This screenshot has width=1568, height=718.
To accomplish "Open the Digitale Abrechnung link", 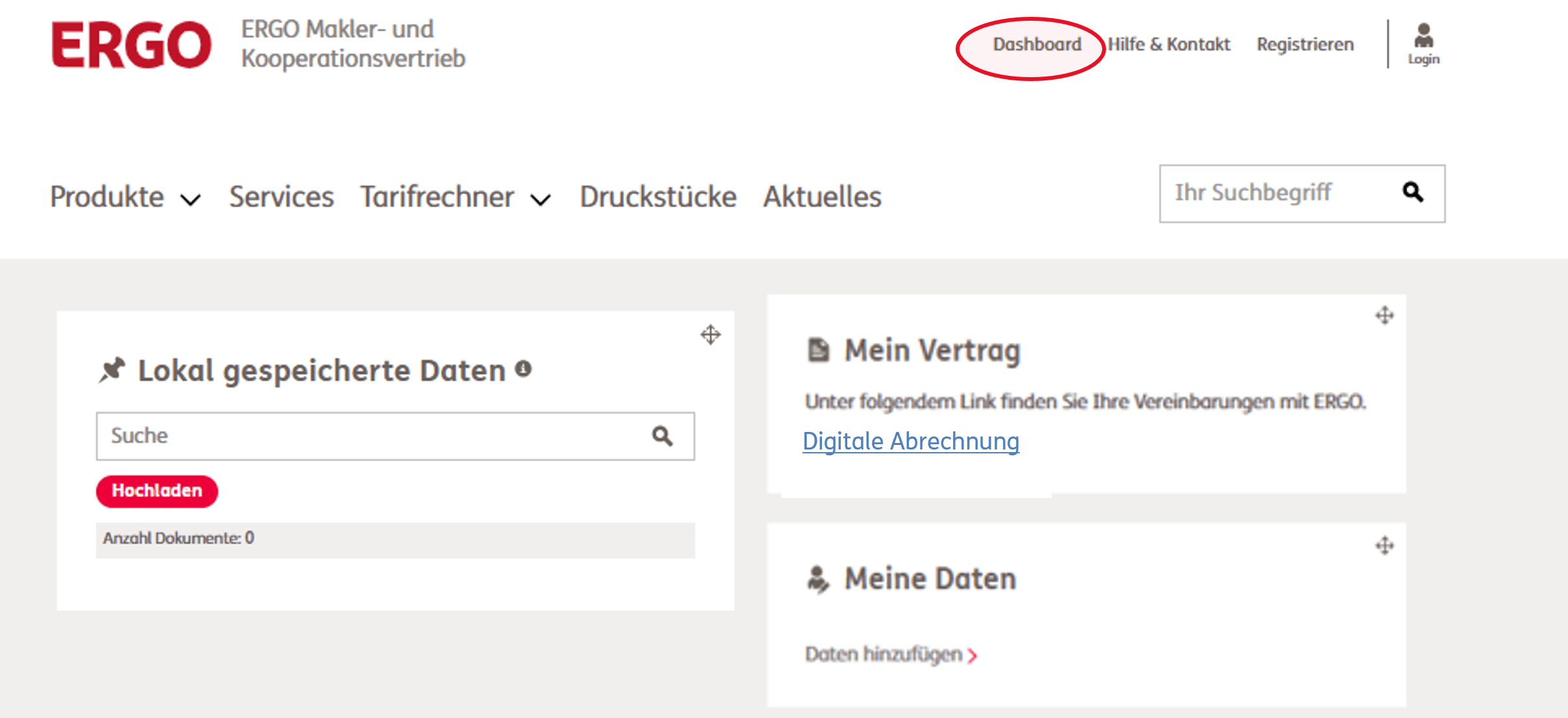I will [x=911, y=442].
